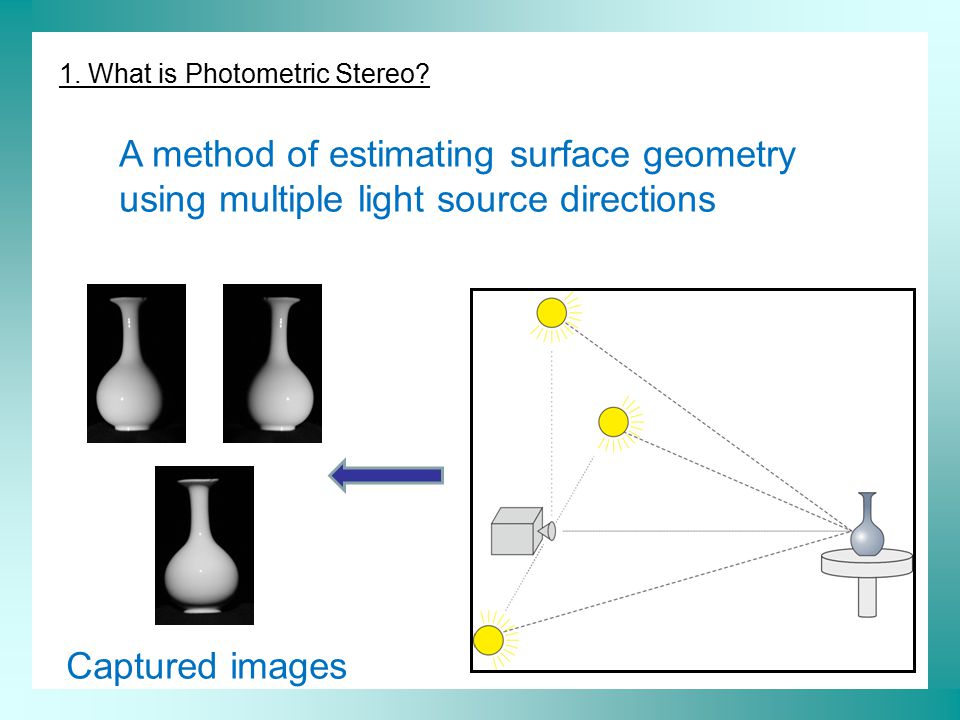960x720 pixels.
Task: Select the top-left captured vase image
Action: pos(137,363)
